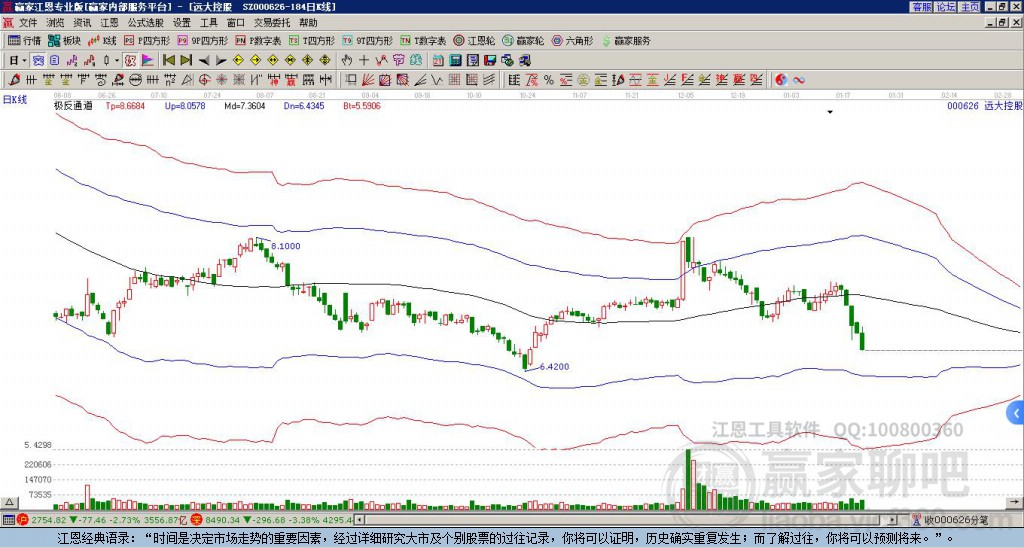Viewport: 1024px width, 548px height.
Task: Click the horizontal scrollbar left arrow
Action: click(x=359, y=520)
